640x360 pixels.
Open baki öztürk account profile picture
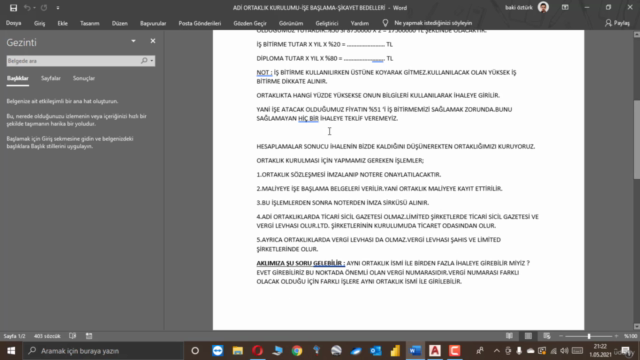click(543, 7)
